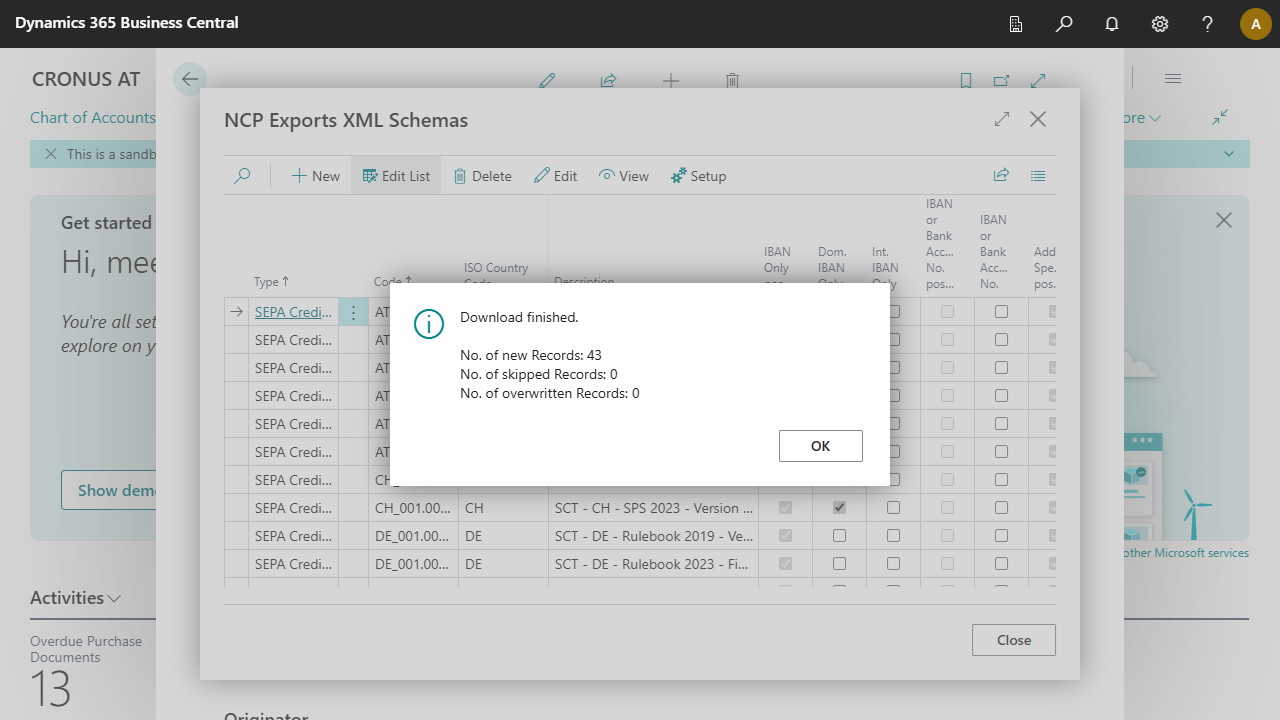1280x720 pixels.
Task: Click the share icon in list toolbar
Action: pyautogui.click(x=1001, y=176)
